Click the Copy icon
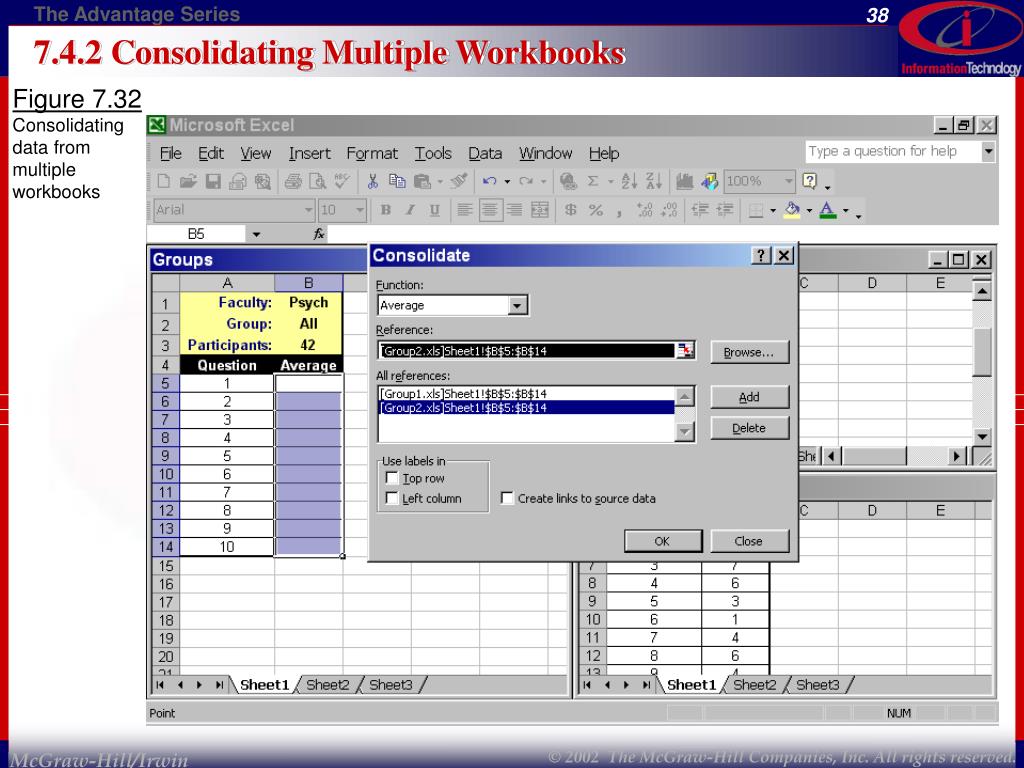 396,182
